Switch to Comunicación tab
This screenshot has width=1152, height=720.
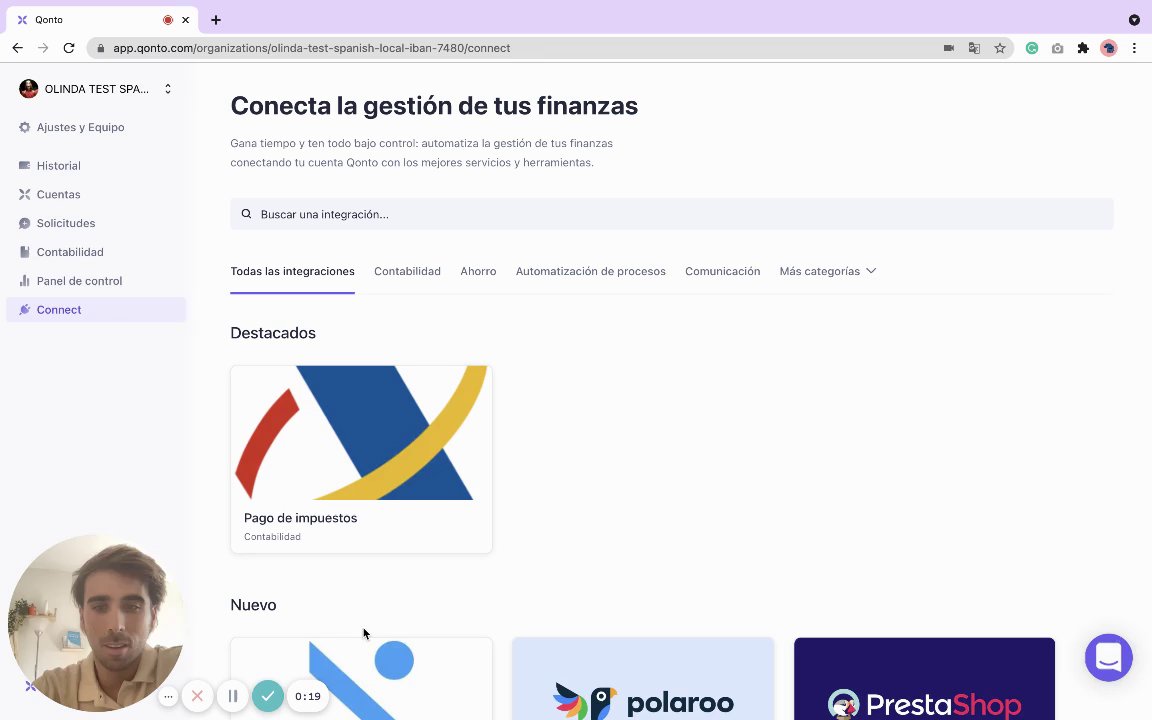click(x=722, y=271)
